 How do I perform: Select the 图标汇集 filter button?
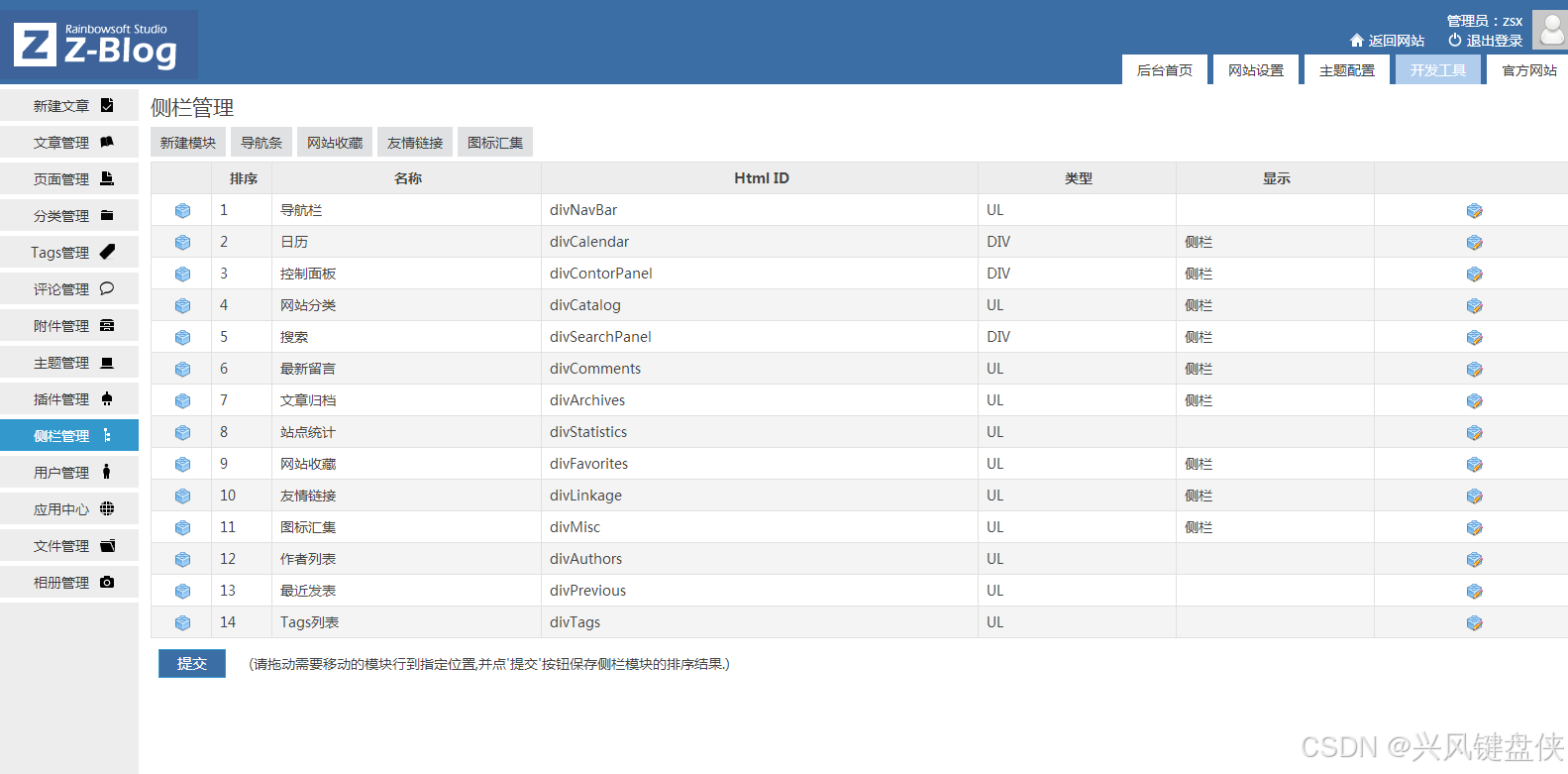coord(495,143)
